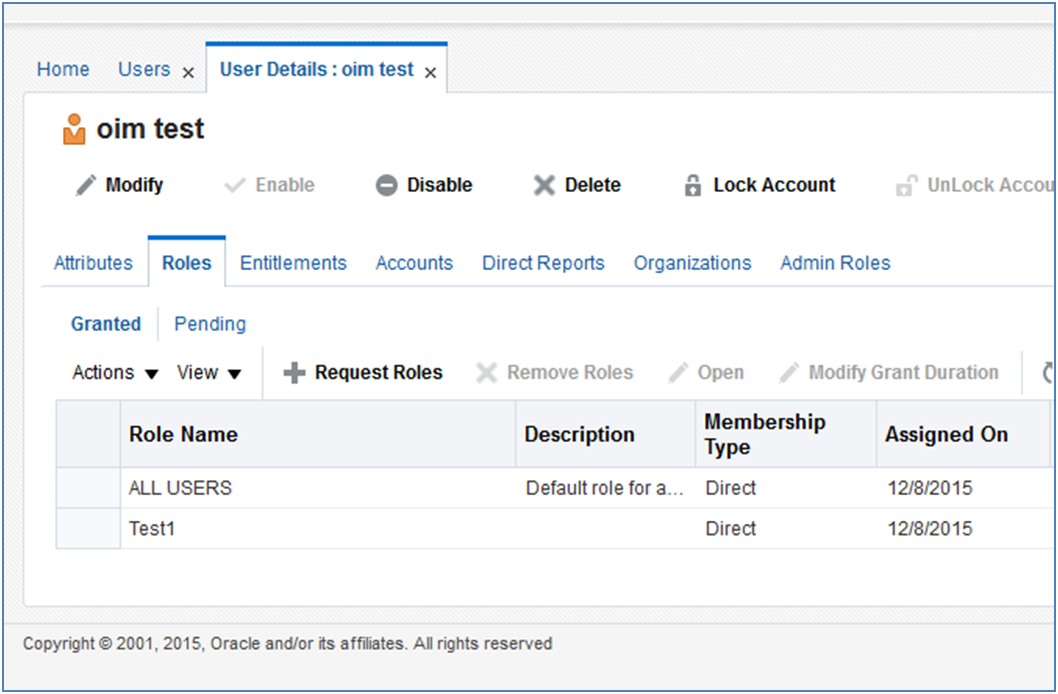Click the Description column header
The image size is (1058, 694).
(x=606, y=434)
